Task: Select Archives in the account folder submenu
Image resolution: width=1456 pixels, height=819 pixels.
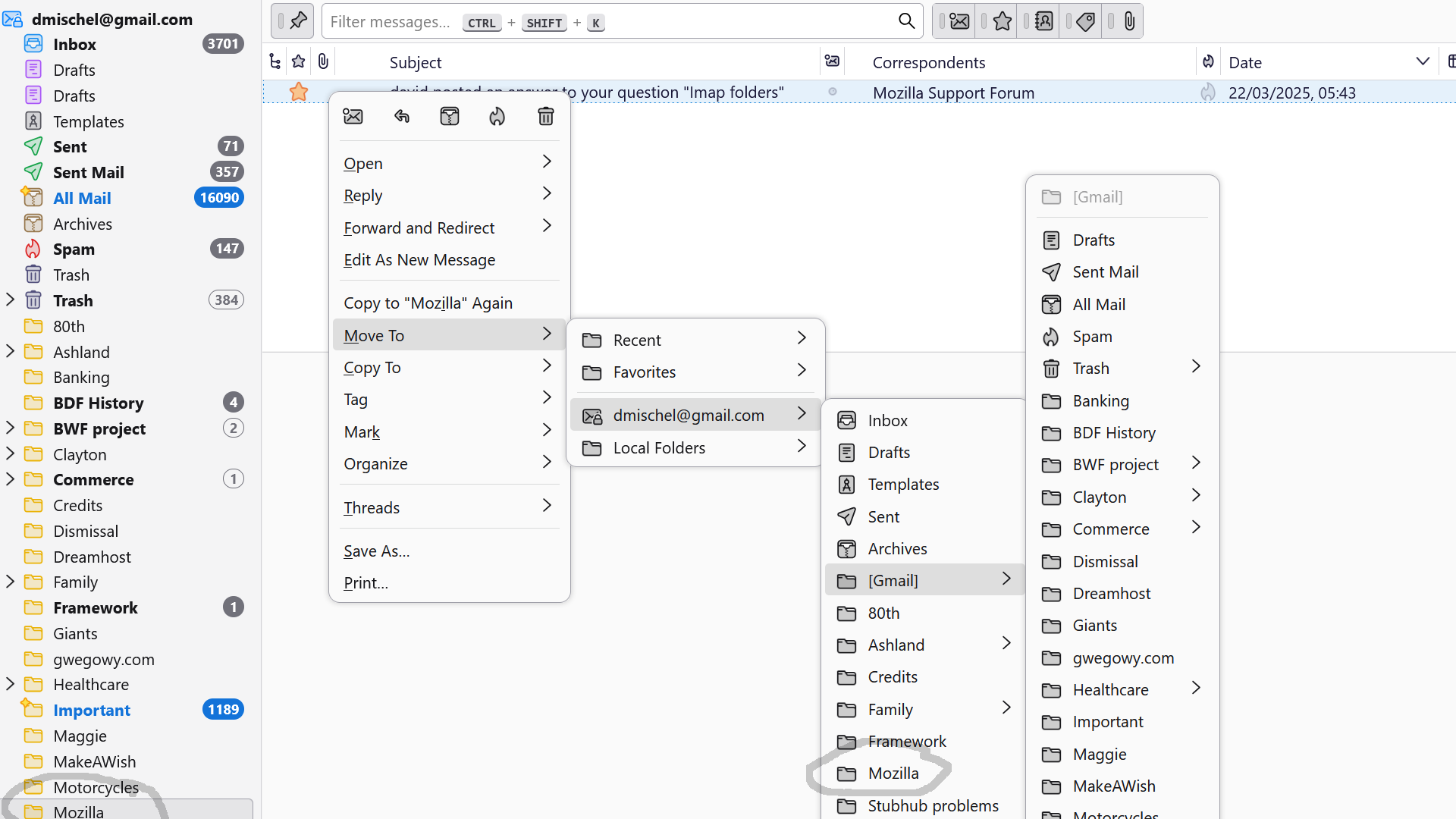Action: 924,548
